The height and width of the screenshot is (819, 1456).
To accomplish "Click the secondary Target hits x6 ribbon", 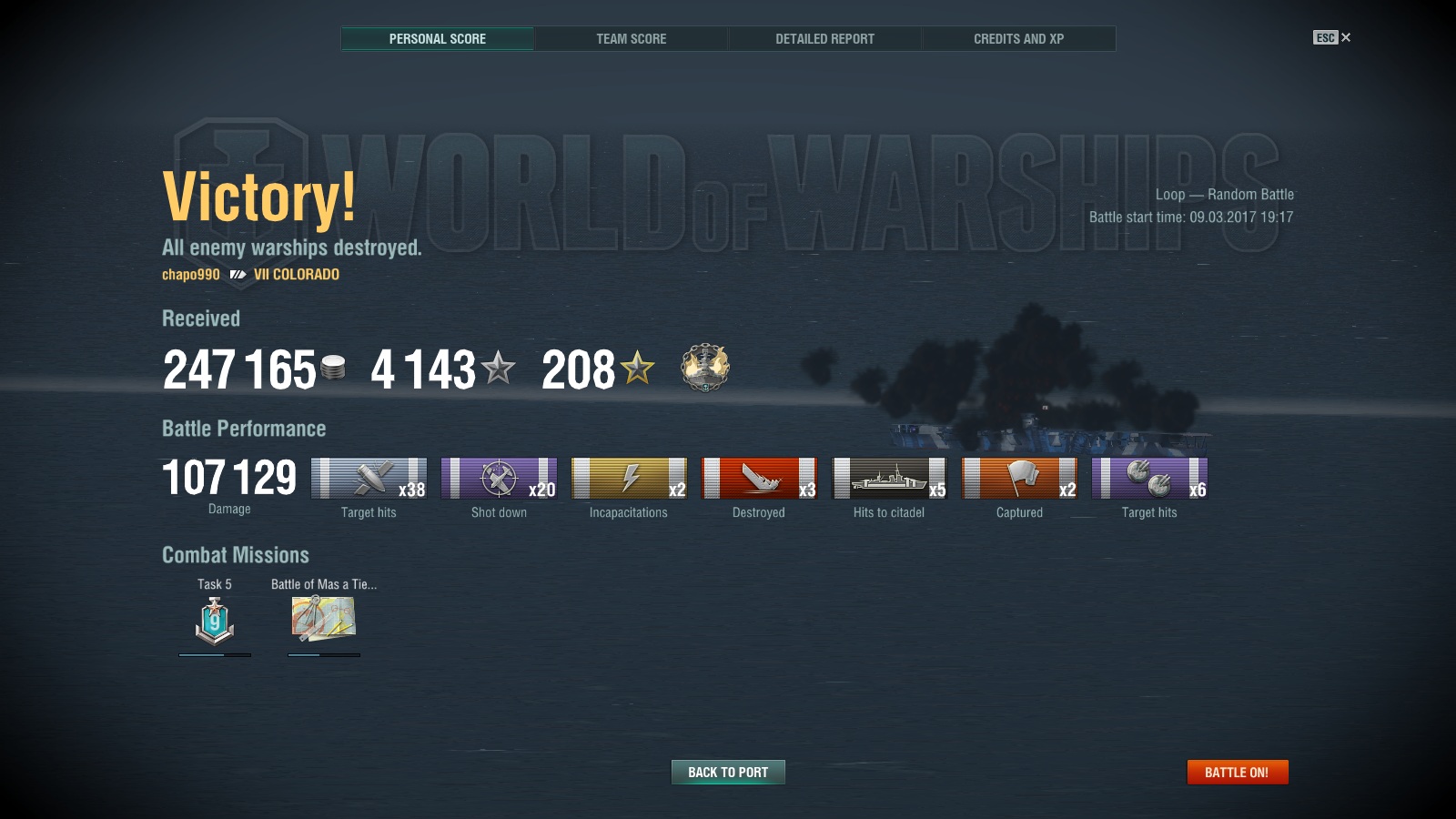I will point(1149,478).
